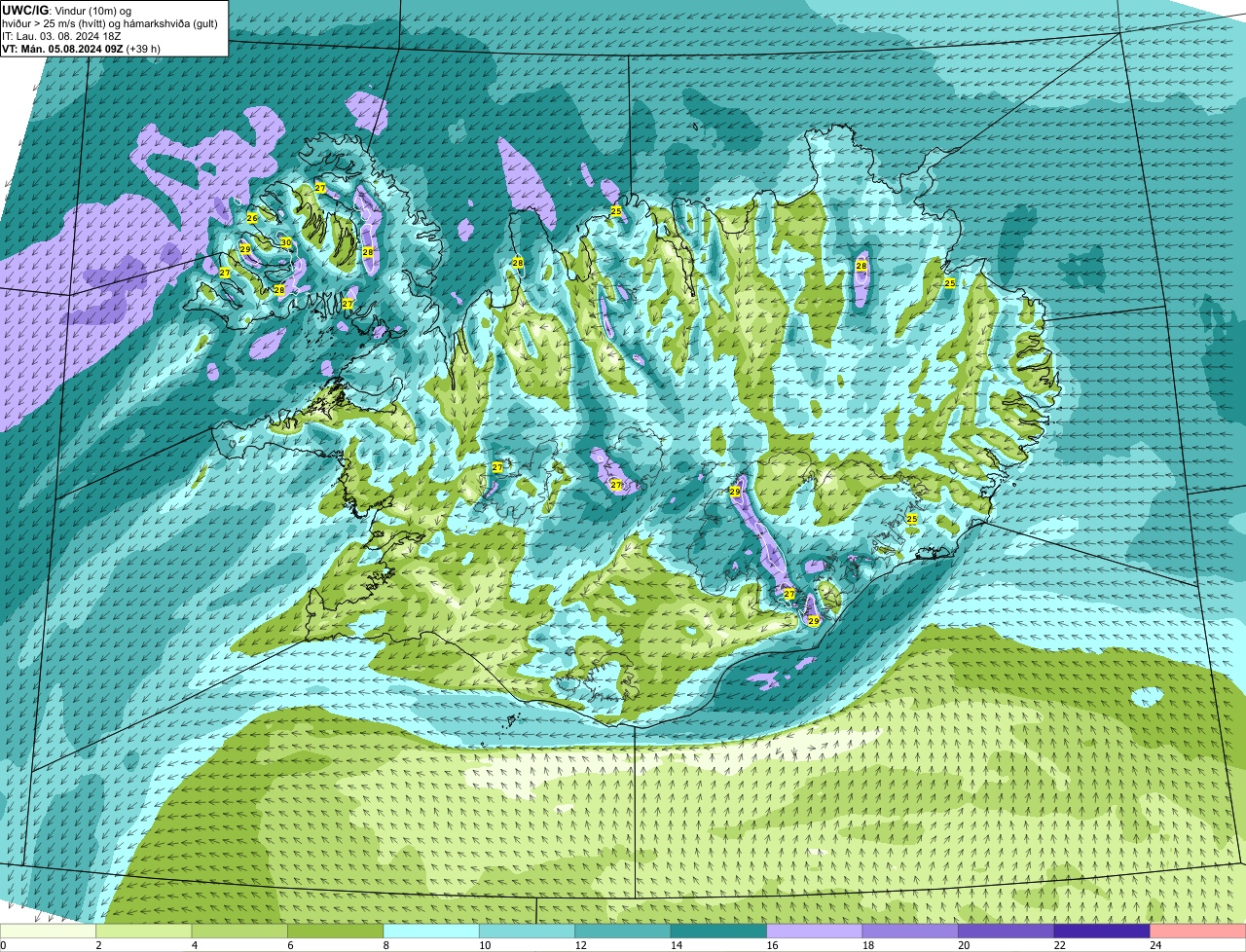Select the 18–20 m/s medium purple legend swatch
The height and width of the screenshot is (952, 1246).
click(x=910, y=932)
